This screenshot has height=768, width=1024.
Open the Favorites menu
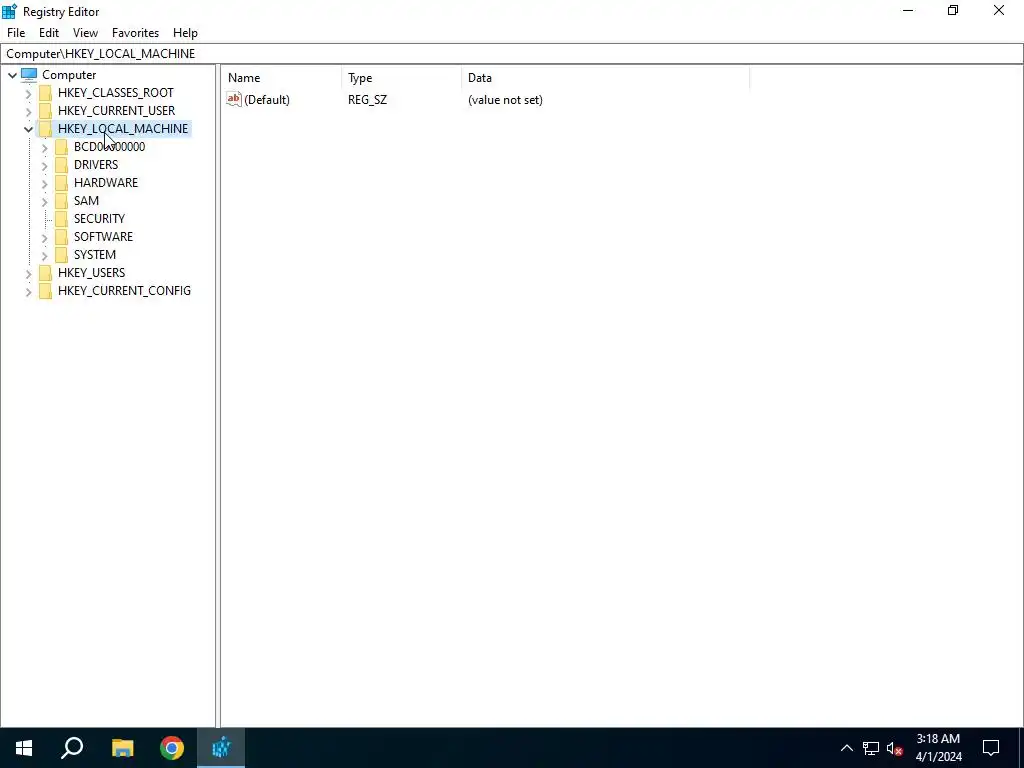click(x=135, y=33)
